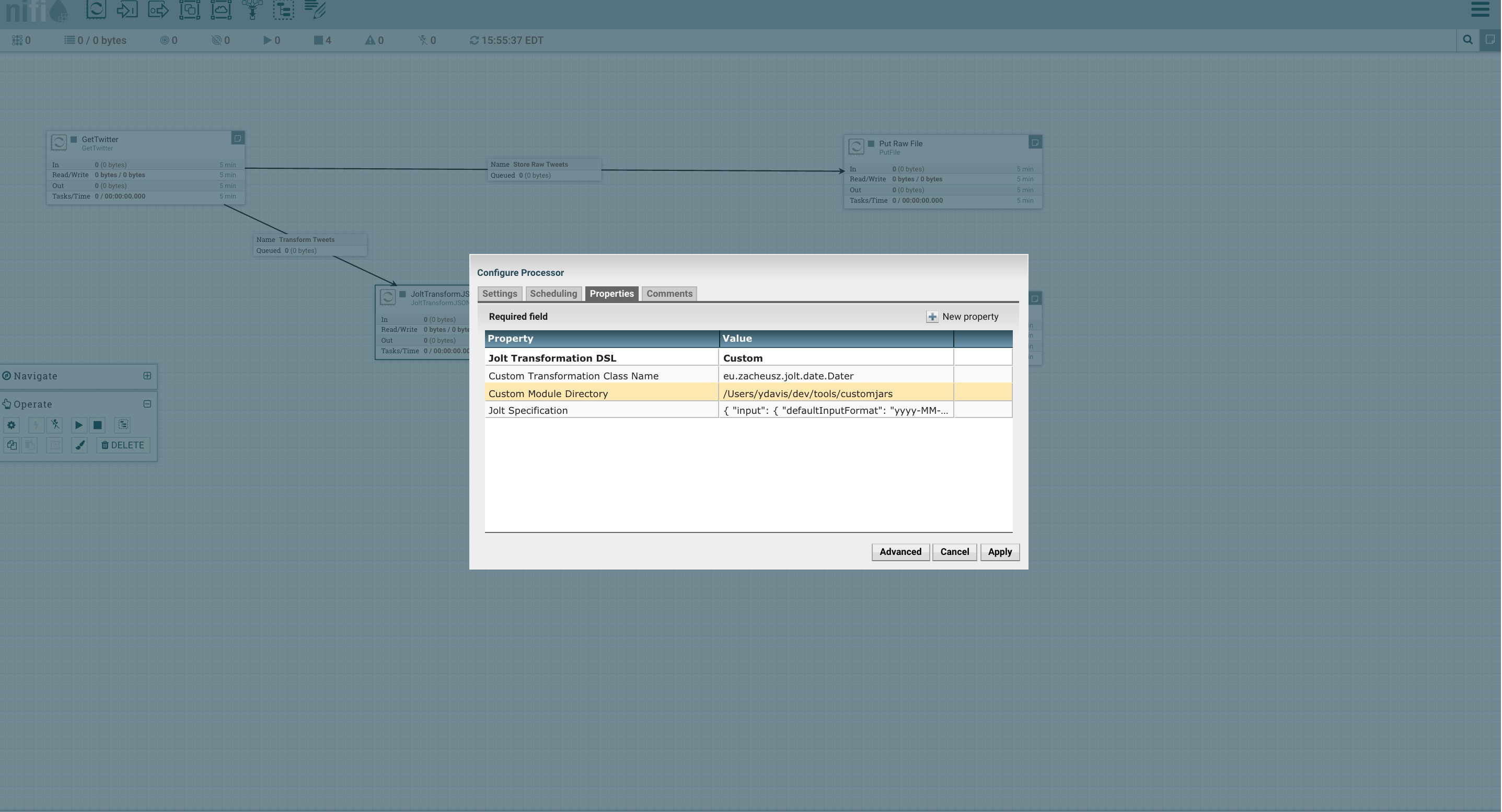Click the Cancel button

(954, 552)
